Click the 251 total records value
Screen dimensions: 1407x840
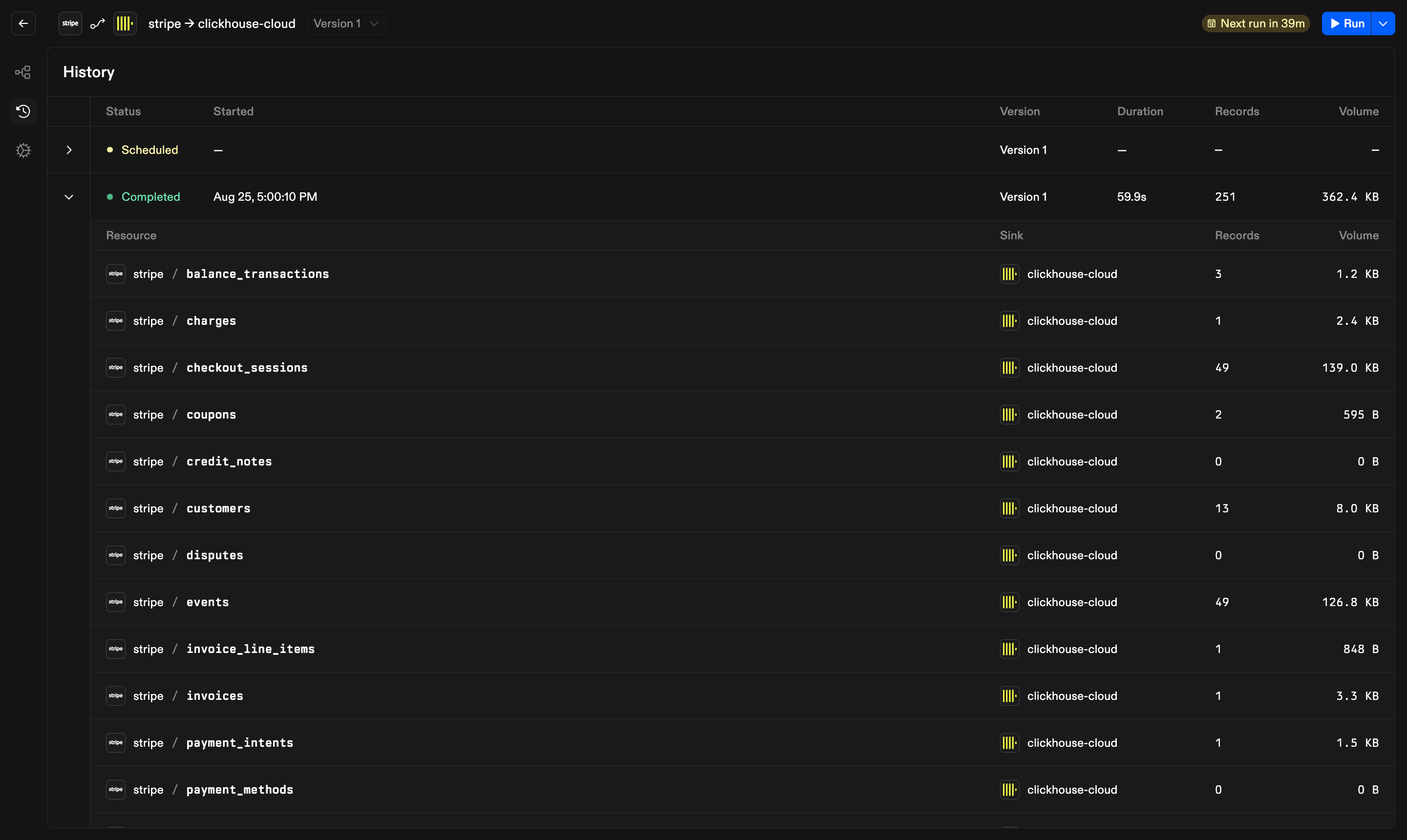(1225, 197)
